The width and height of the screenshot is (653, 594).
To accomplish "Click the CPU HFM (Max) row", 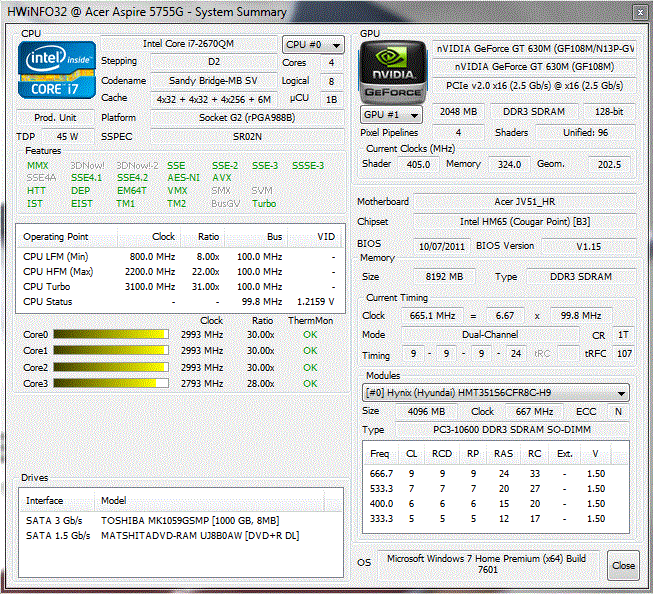I will click(x=180, y=272).
